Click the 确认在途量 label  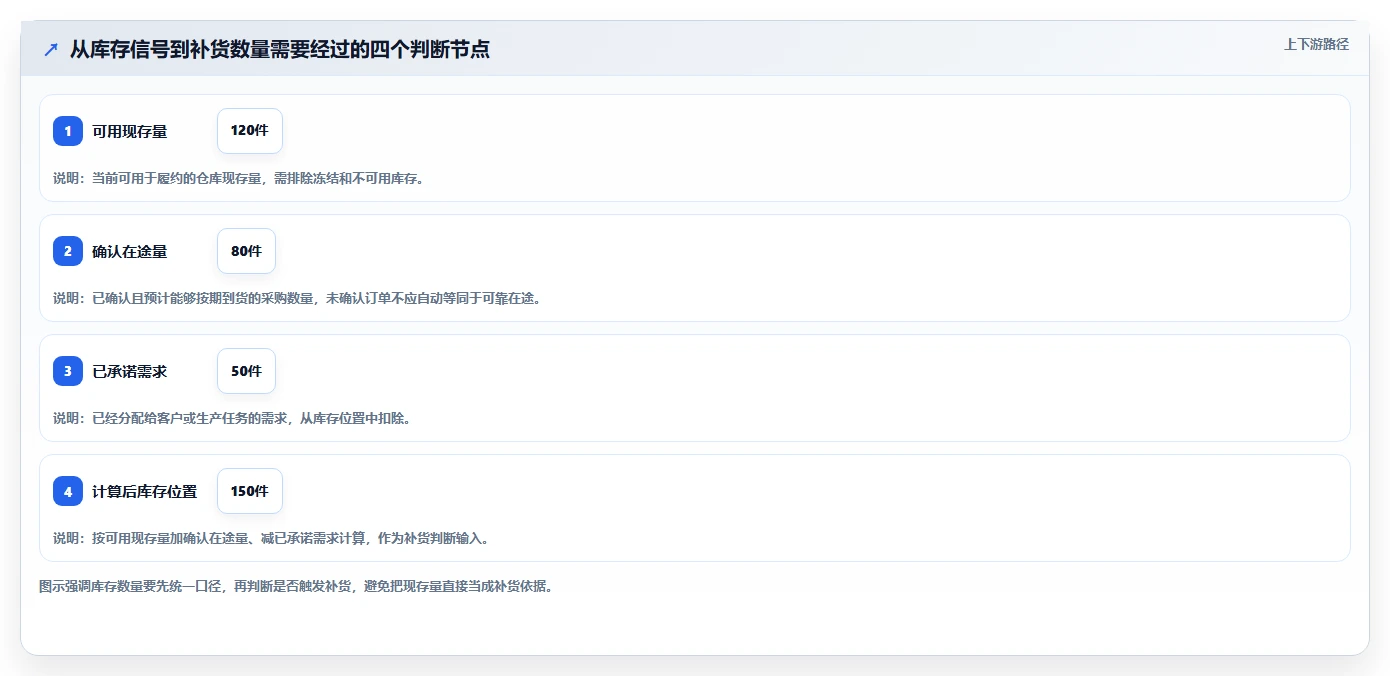129,251
